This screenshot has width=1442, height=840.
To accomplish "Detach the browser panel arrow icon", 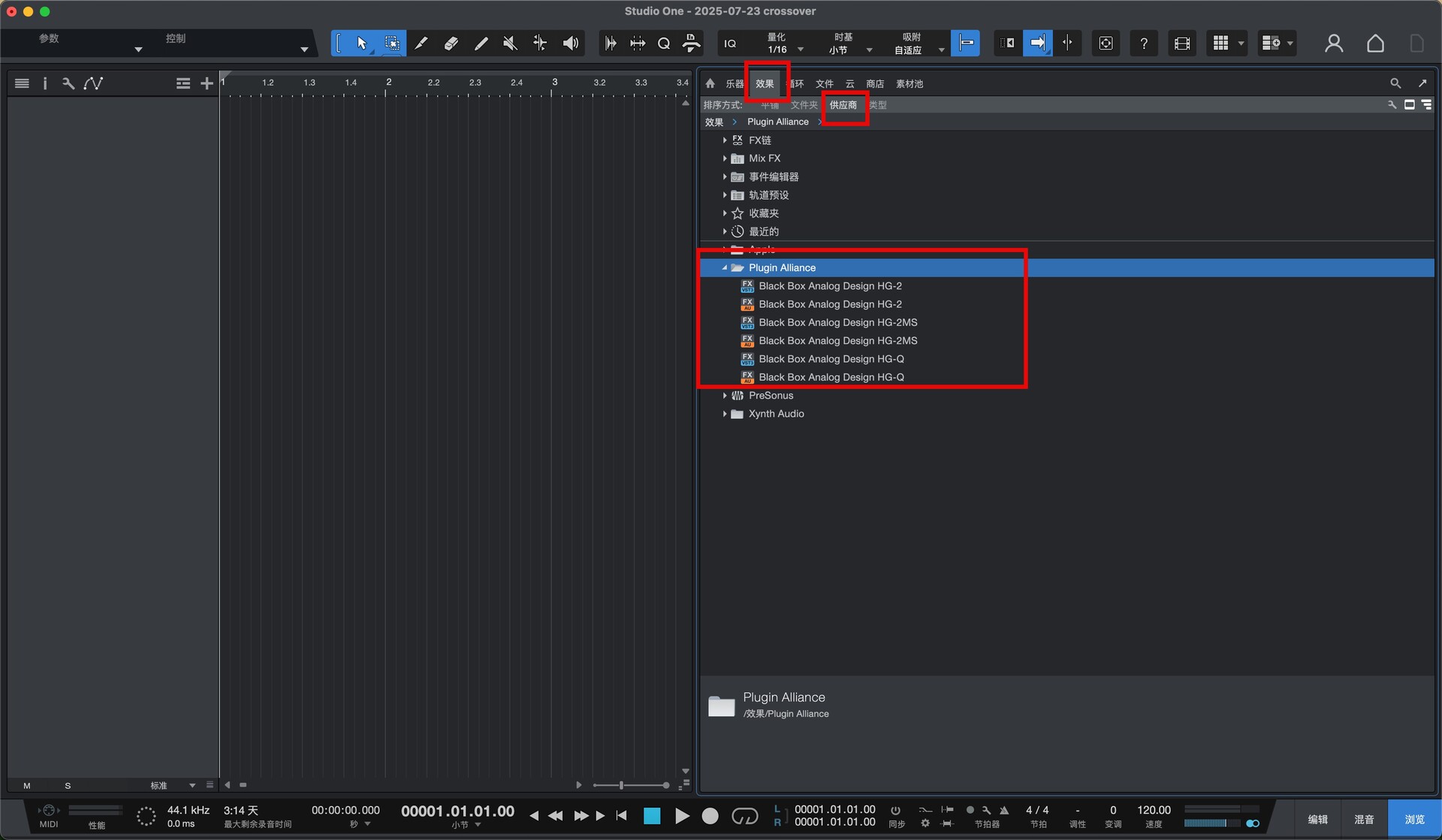I will point(1422,83).
